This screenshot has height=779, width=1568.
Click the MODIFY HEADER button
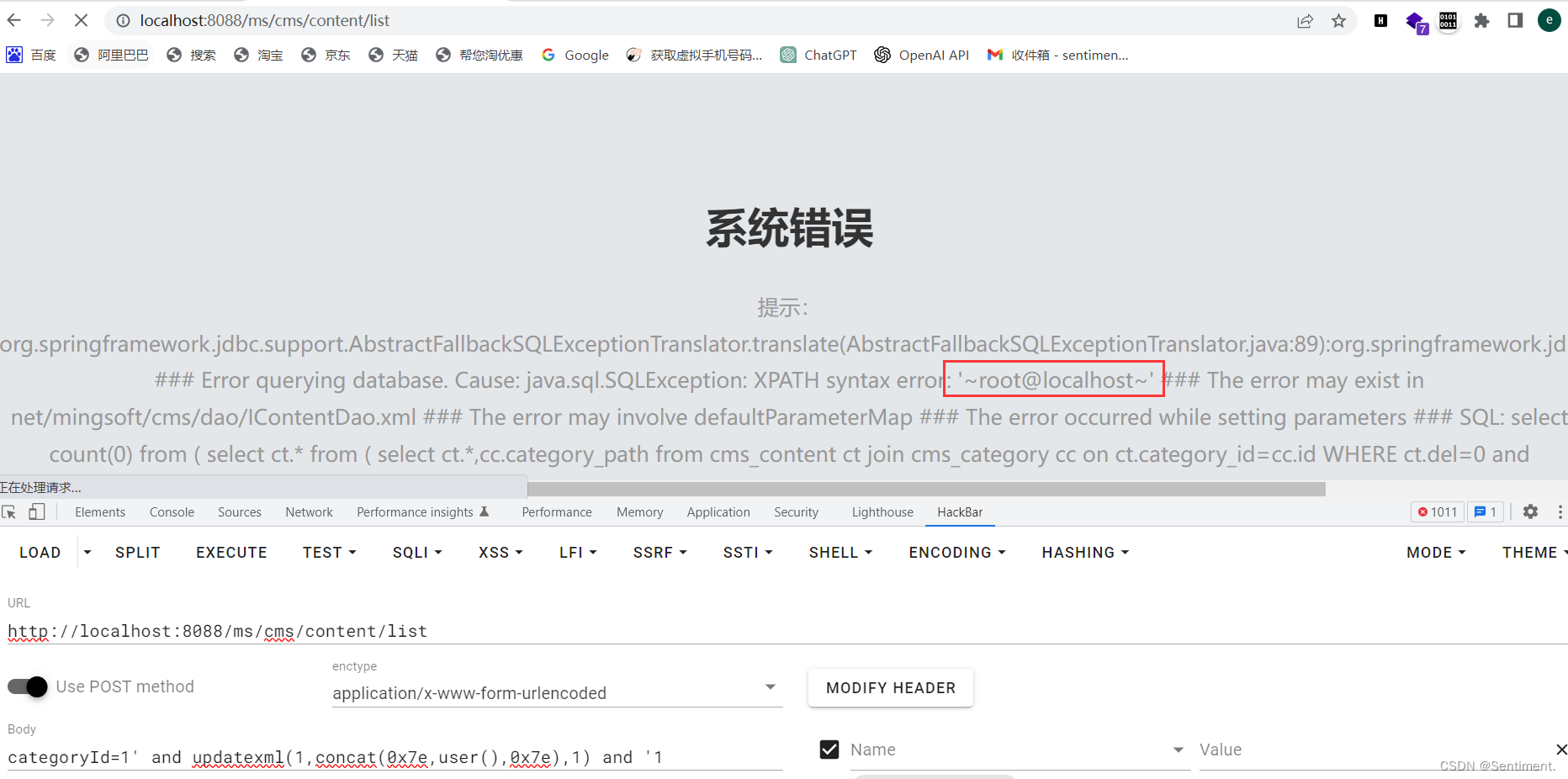890,687
